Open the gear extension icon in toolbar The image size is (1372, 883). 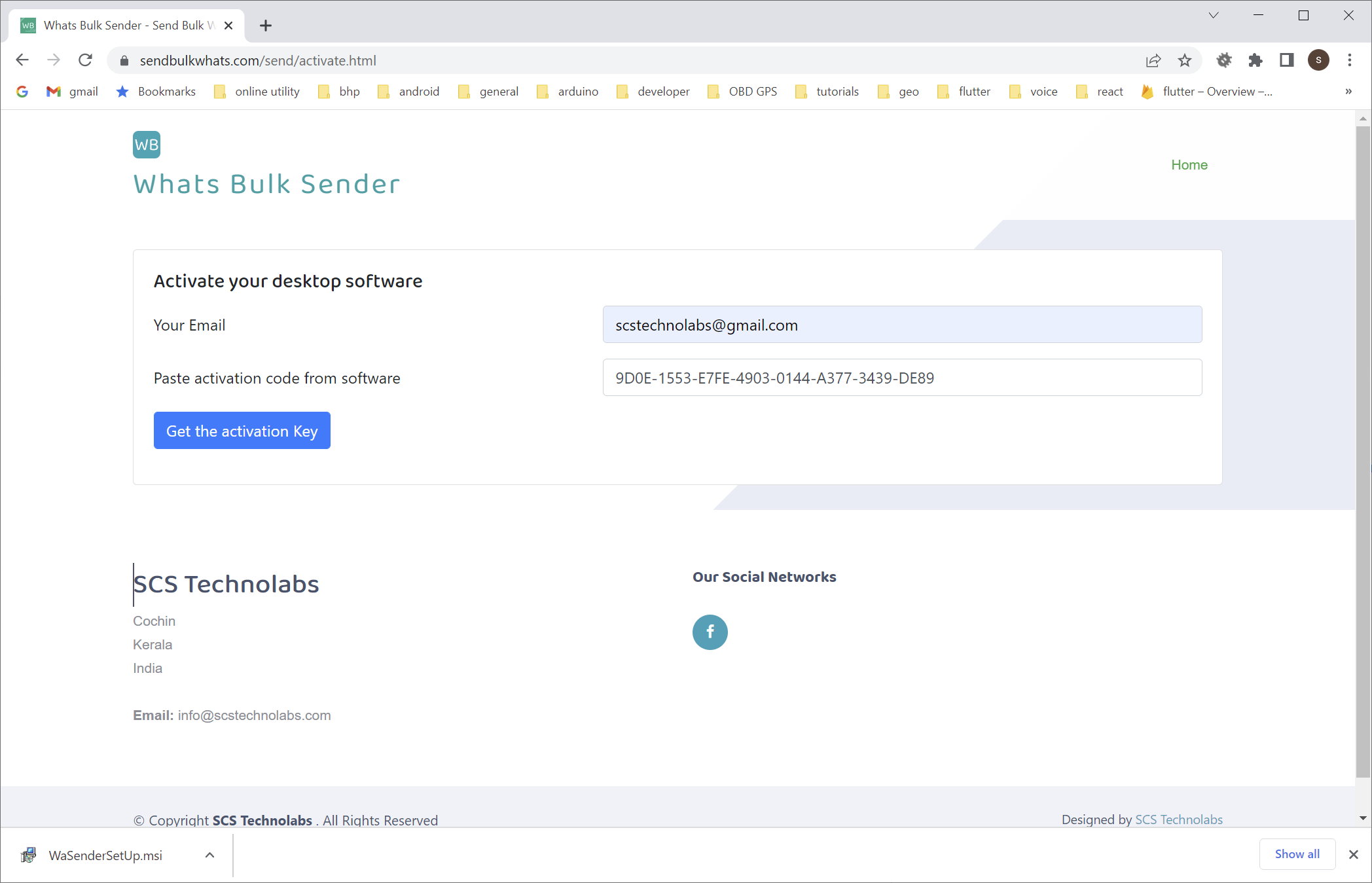[x=1223, y=61]
